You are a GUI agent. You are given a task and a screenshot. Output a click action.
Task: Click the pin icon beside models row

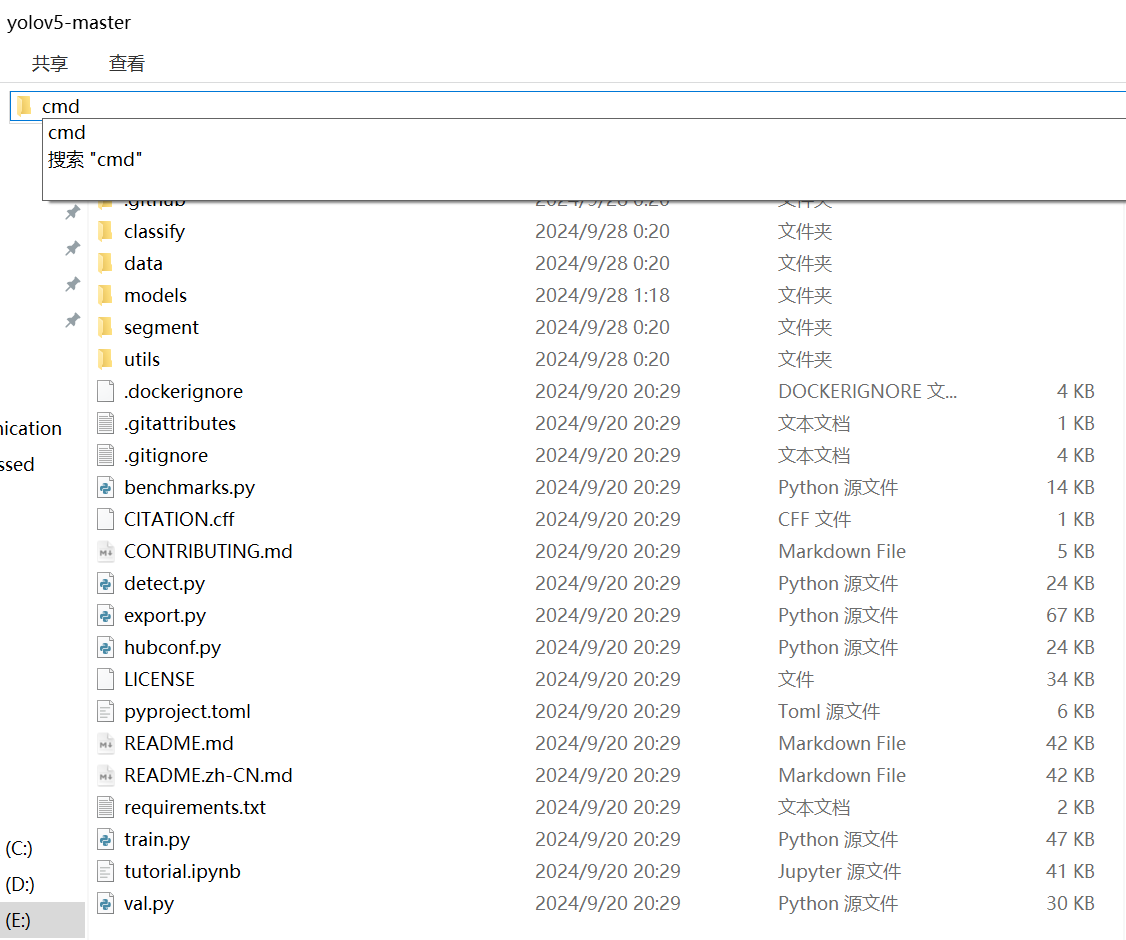coord(73,284)
